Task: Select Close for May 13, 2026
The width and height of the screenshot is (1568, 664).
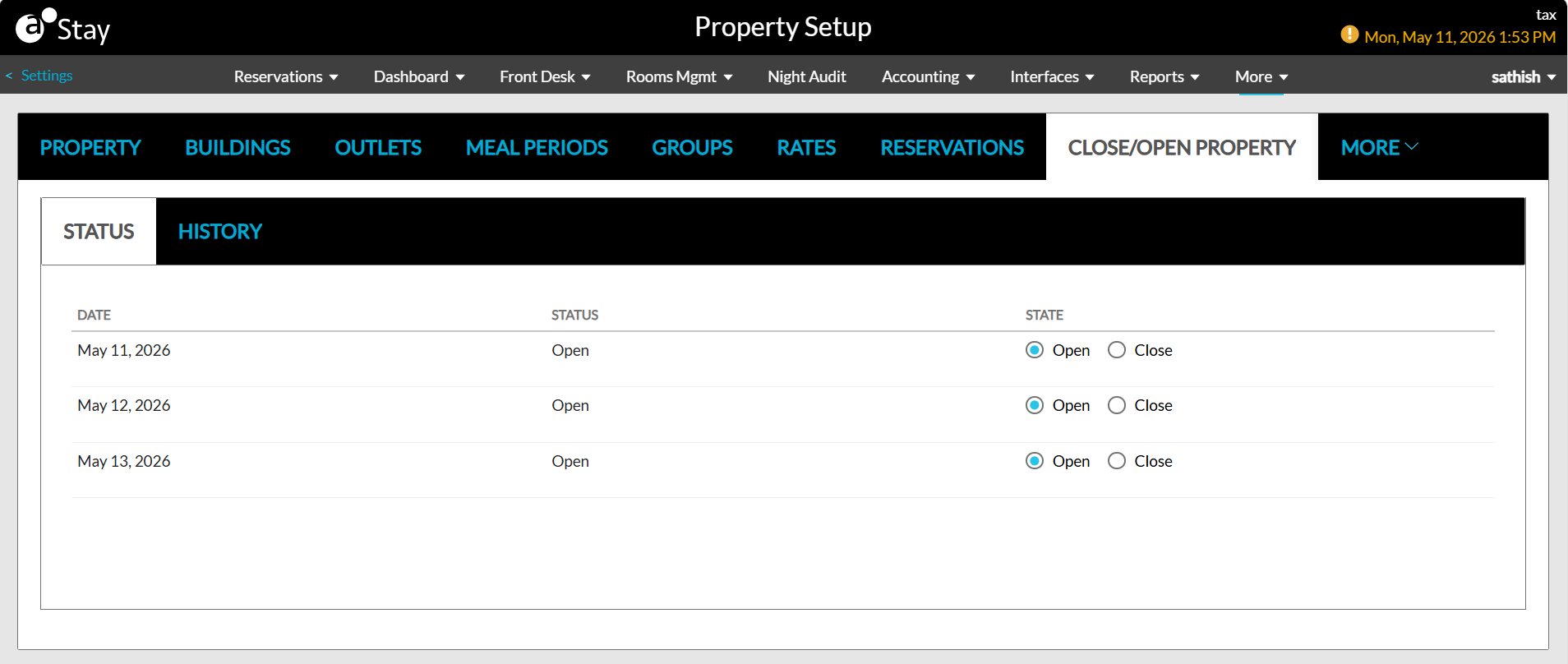Action: tap(1117, 461)
